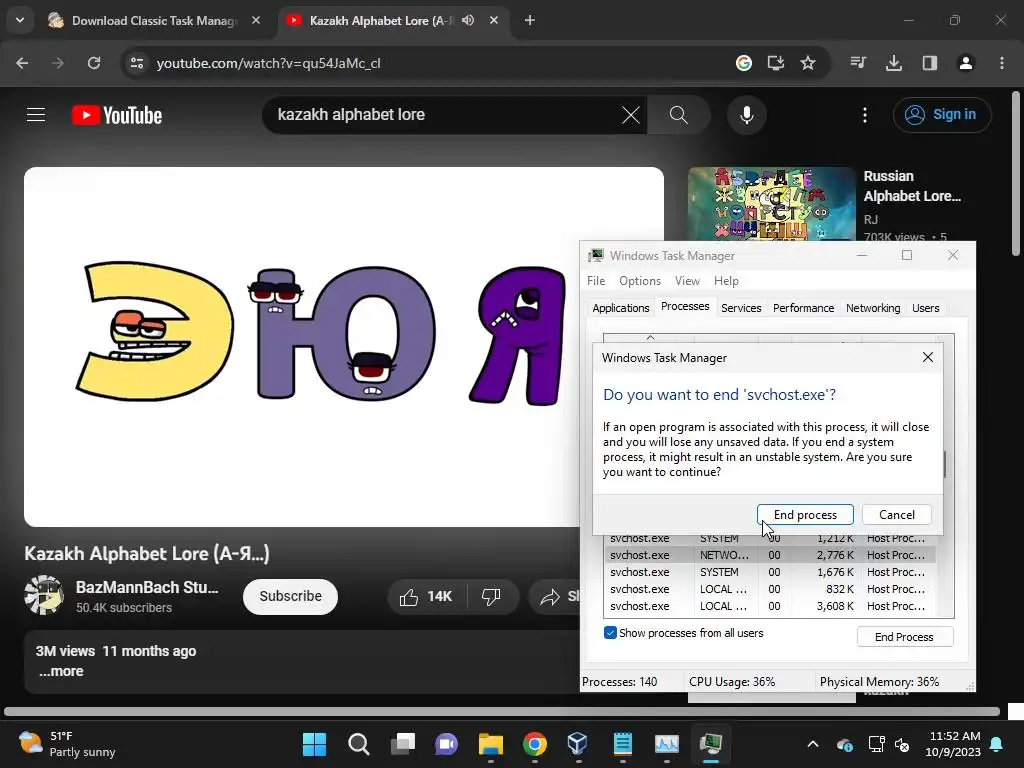Select svchost.exe row with 1,676 K memory
The image size is (1024, 768).
click(x=769, y=572)
